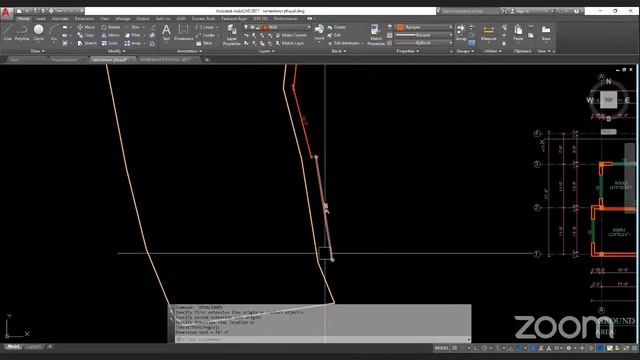Activate the Copy command
Viewport: 640px width, 360px height.
pos(86,35)
